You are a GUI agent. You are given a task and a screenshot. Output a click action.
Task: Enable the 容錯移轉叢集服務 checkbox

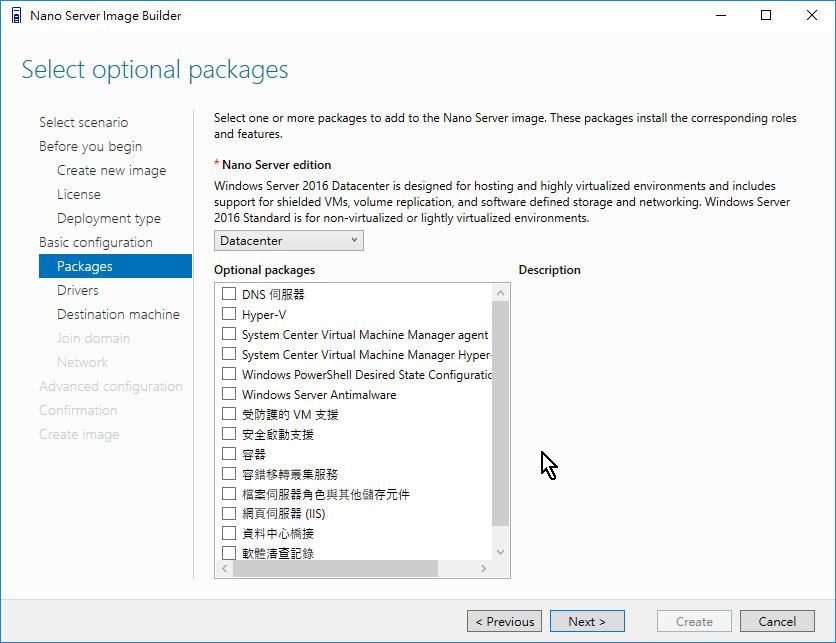coord(229,473)
